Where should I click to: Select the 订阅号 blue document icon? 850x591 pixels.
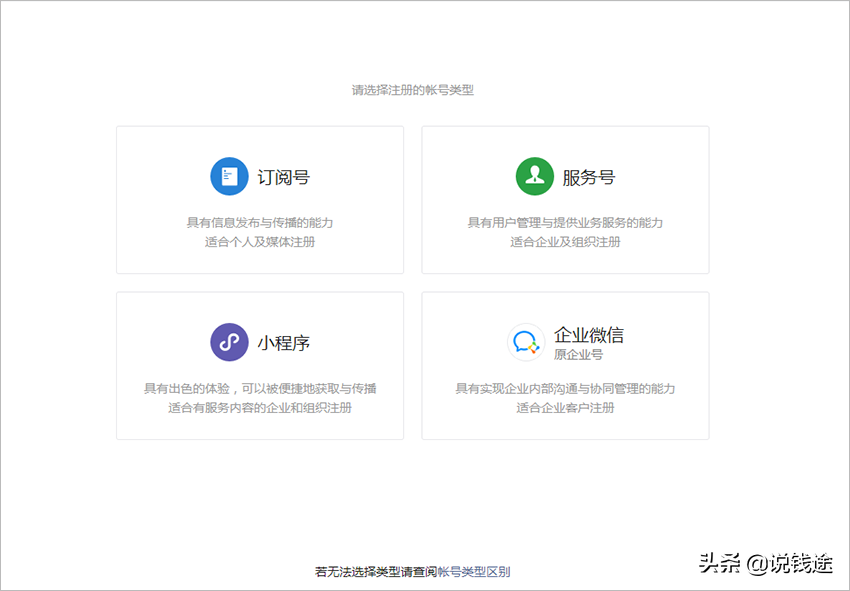[228, 176]
